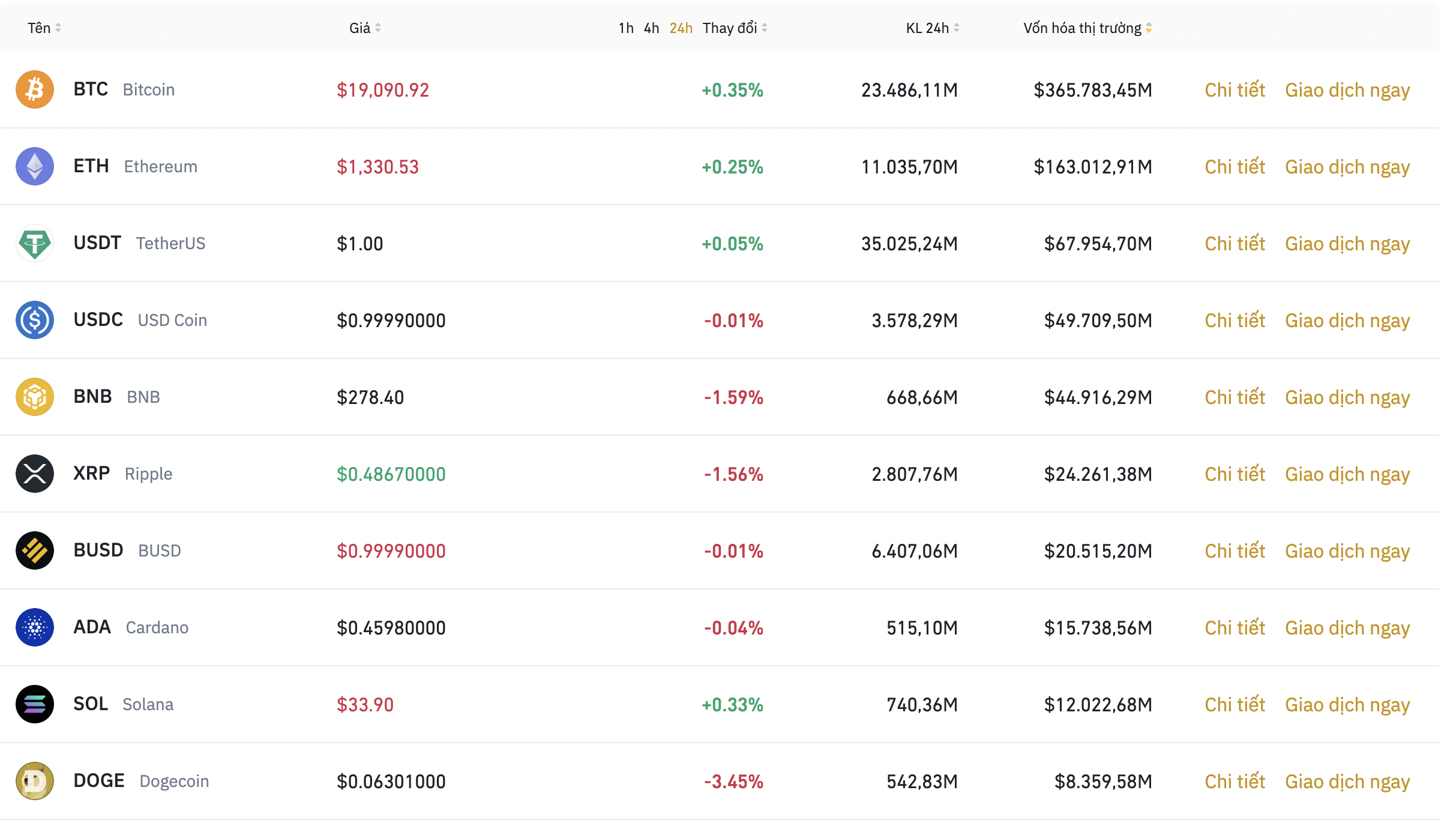
Task: Click XRP price $0.48670000
Action: (x=391, y=474)
